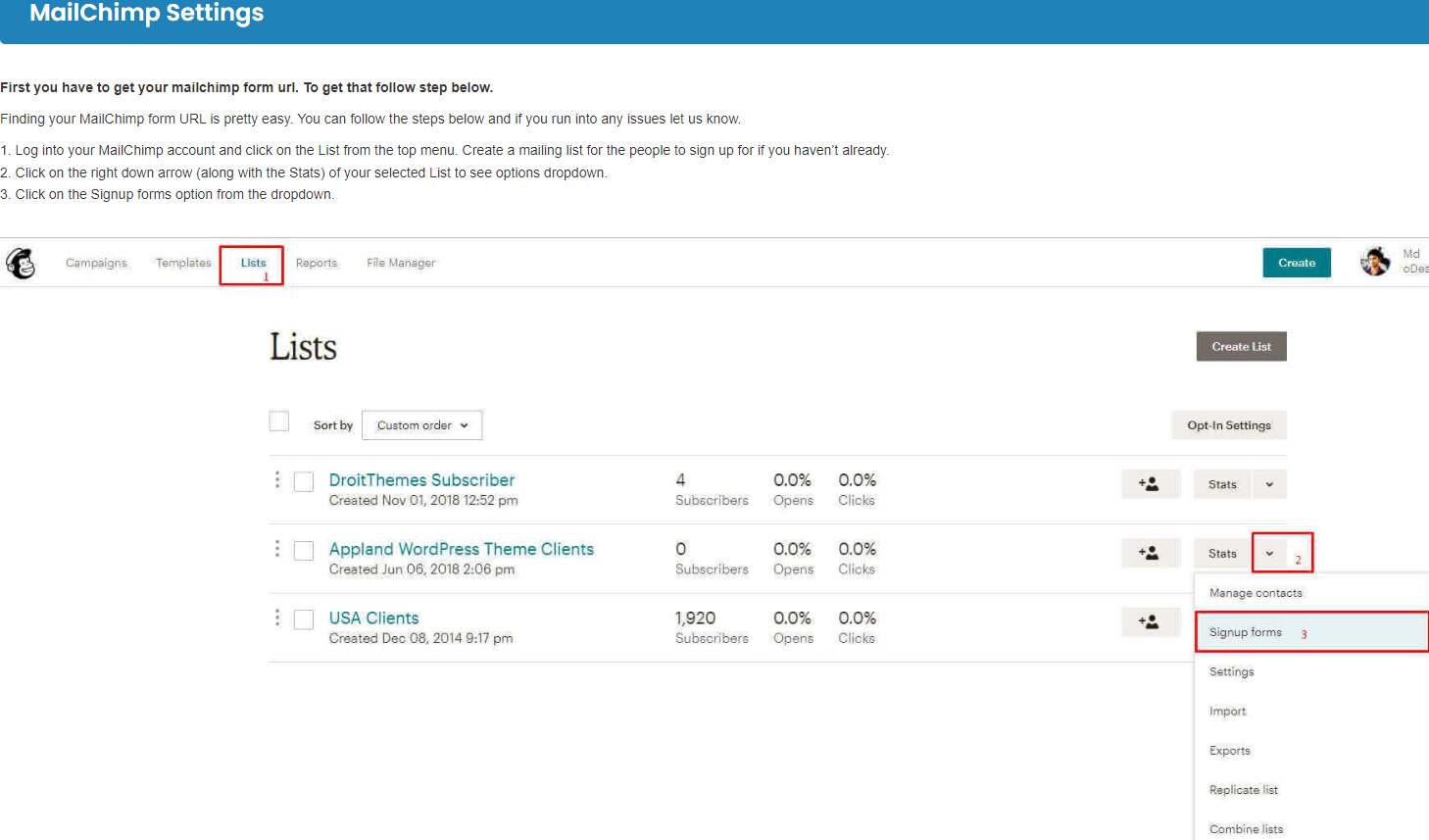Open the USA Clients list link
The height and width of the screenshot is (840, 1429).
pyautogui.click(x=373, y=618)
